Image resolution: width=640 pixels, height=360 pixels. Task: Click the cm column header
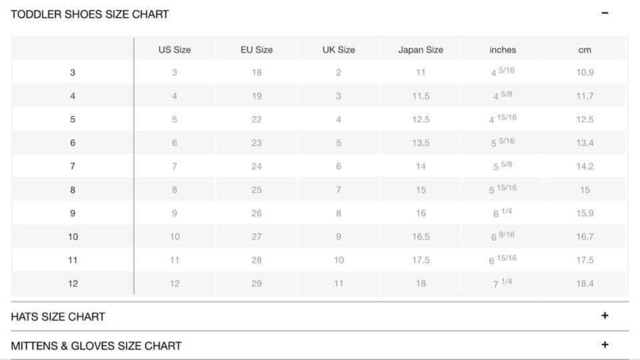click(584, 50)
